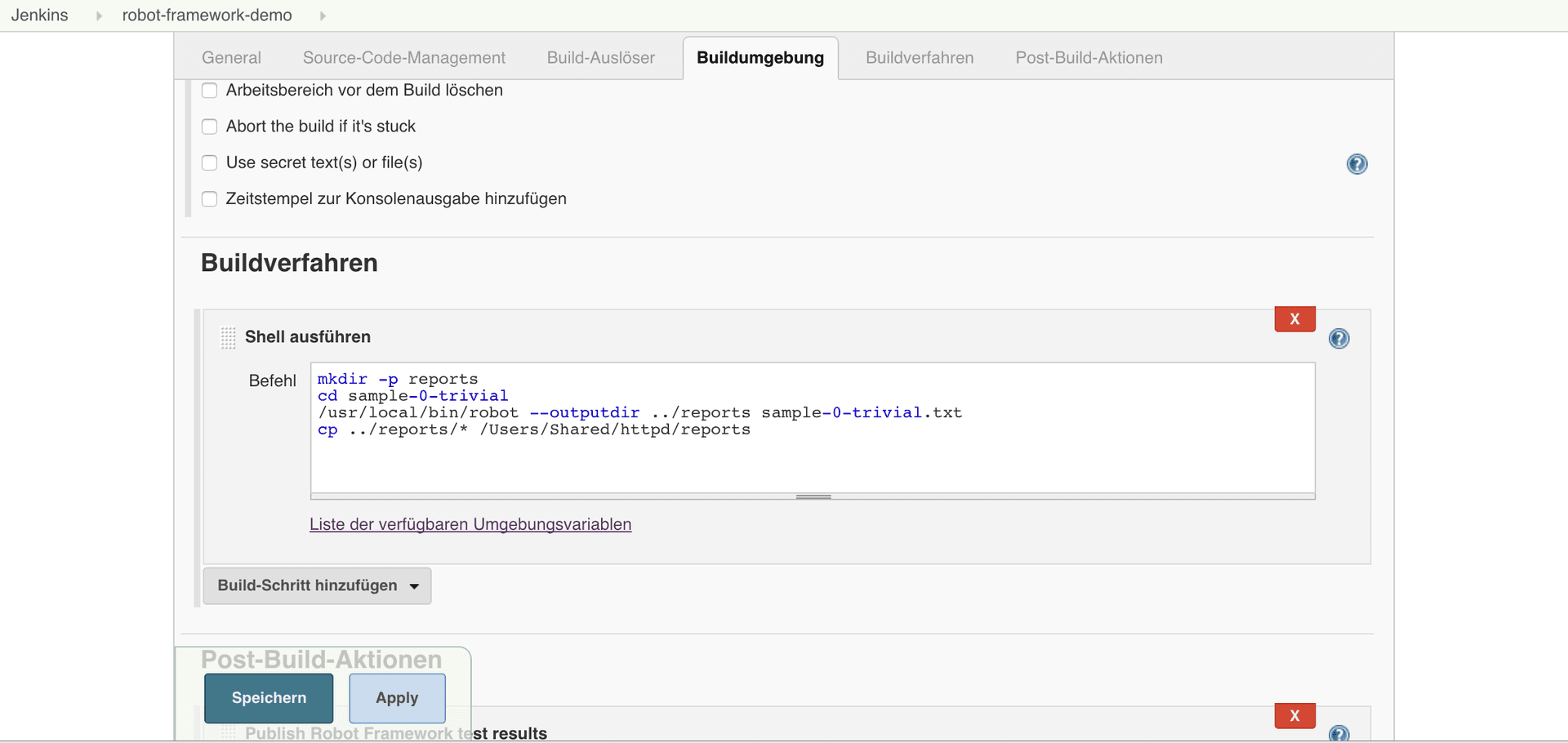Viewport: 1568px width, 743px height.
Task: Expand breadcrumb arrow after robot-framework-demo
Action: pyautogui.click(x=323, y=16)
